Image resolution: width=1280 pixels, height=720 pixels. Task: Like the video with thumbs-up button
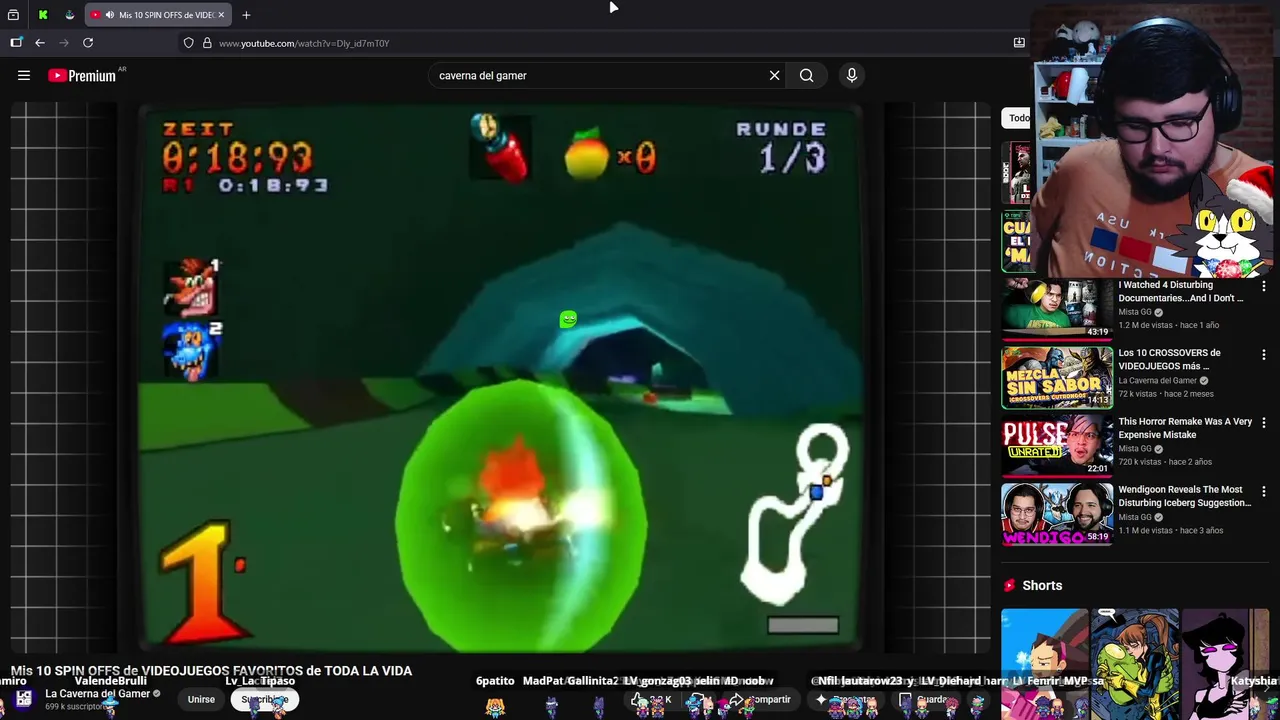[x=650, y=699]
